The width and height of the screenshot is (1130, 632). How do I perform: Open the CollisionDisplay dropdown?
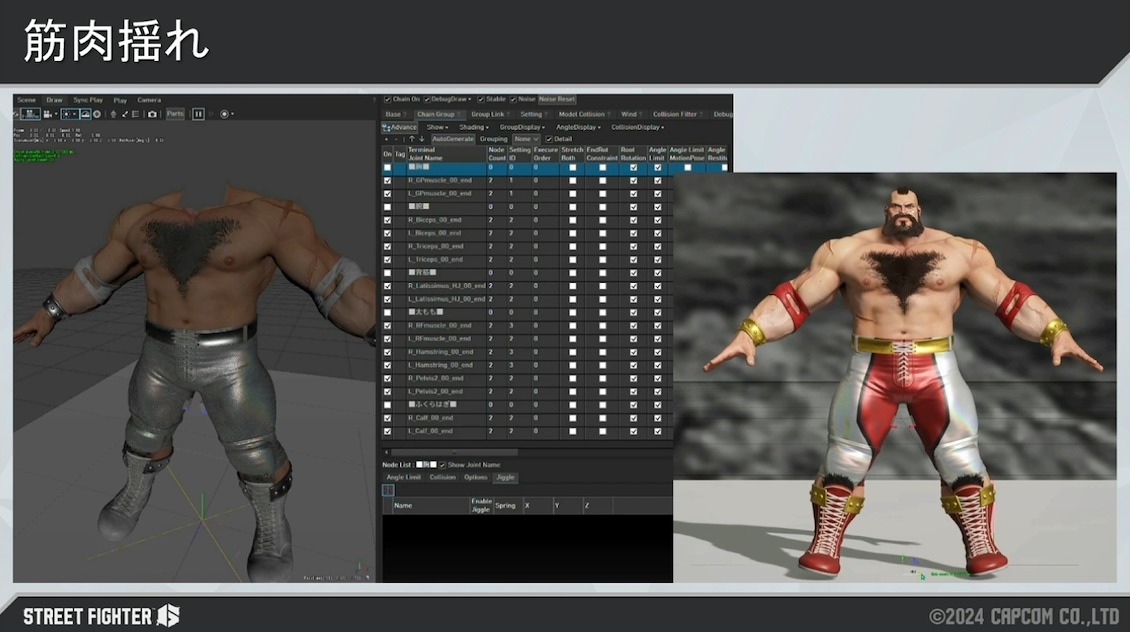(638, 127)
